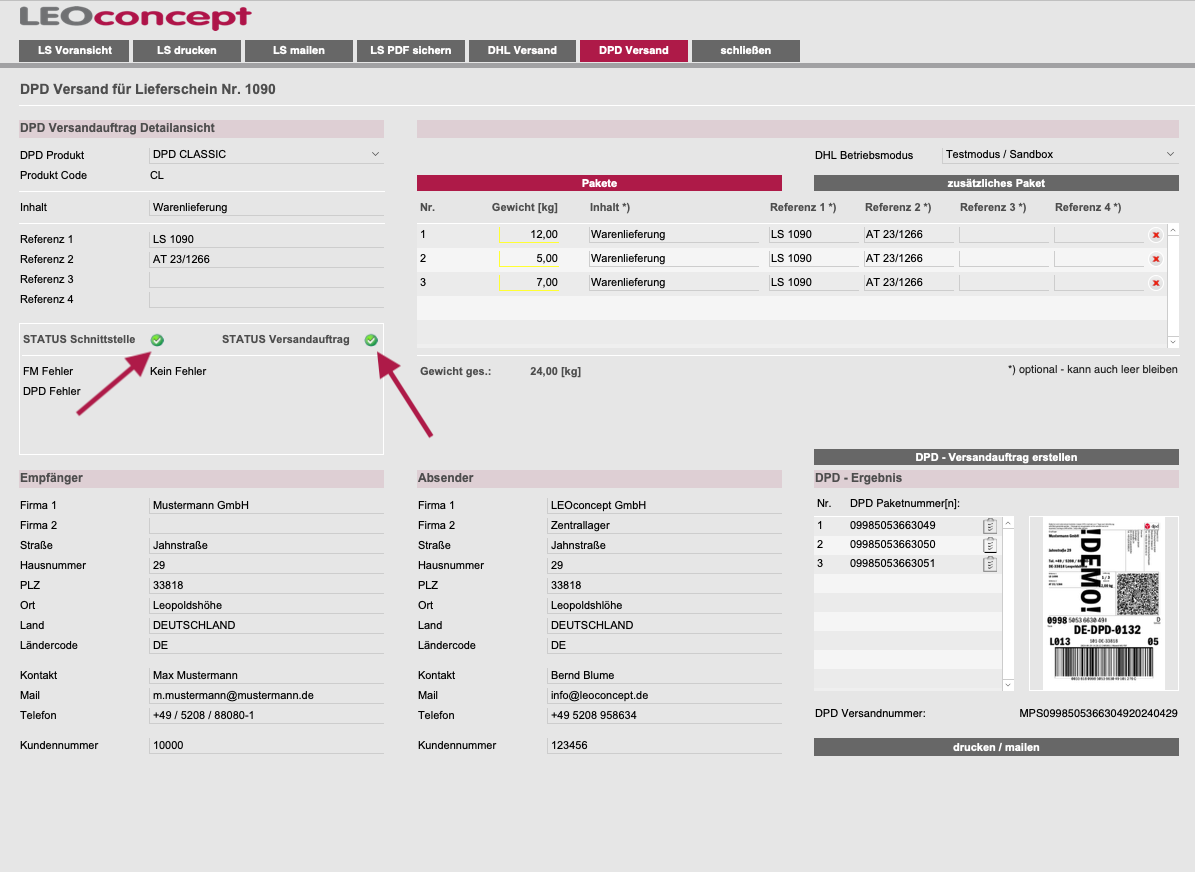Click up arrow of Paketnummer list scrollbar

pos(1008,523)
